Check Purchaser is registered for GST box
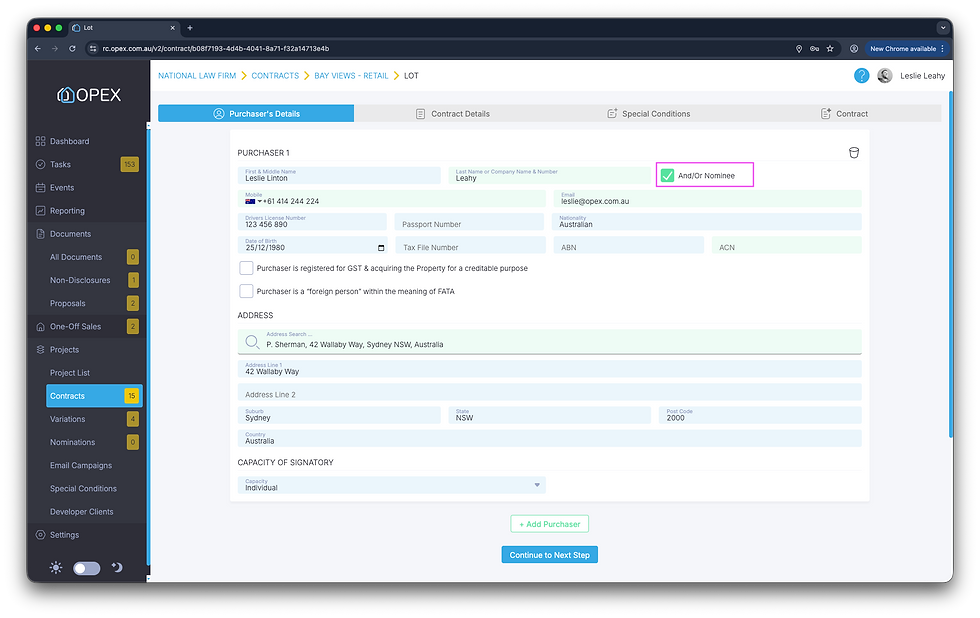Screen dimensions: 980x618 tap(246, 268)
